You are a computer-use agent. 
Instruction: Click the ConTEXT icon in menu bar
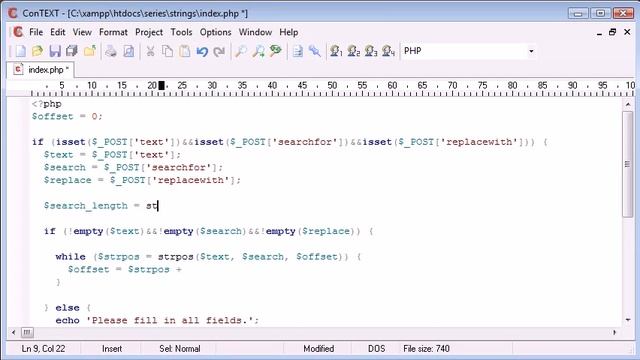coord(18,32)
